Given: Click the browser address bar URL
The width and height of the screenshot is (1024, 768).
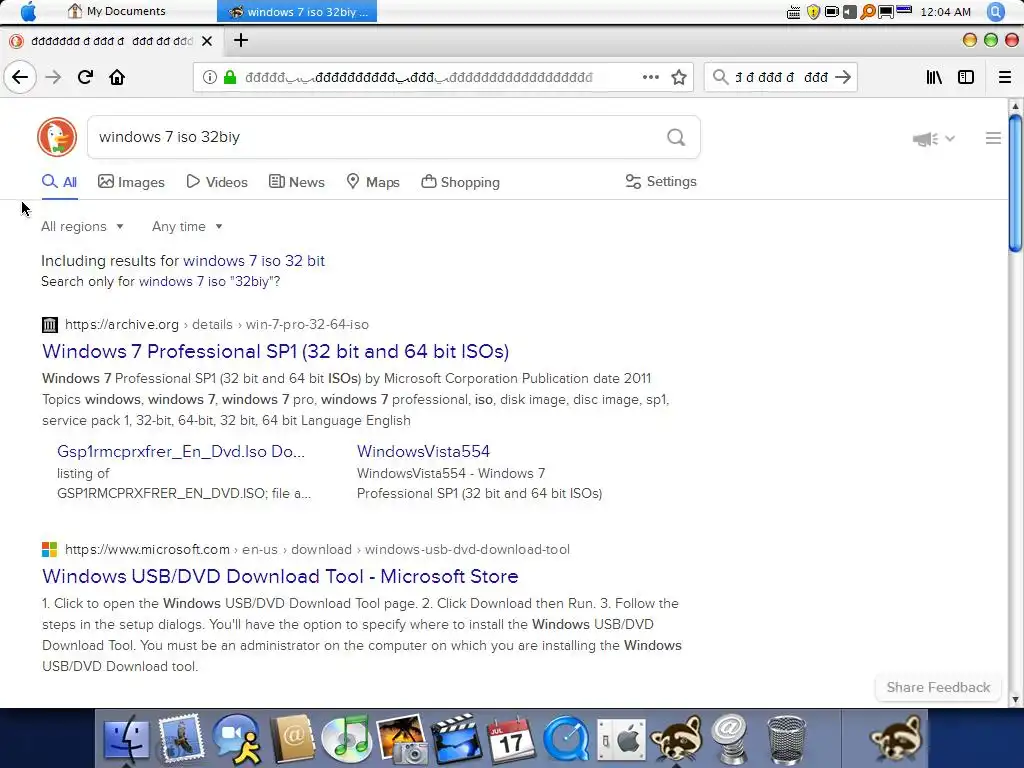Looking at the screenshot, I should pos(419,77).
